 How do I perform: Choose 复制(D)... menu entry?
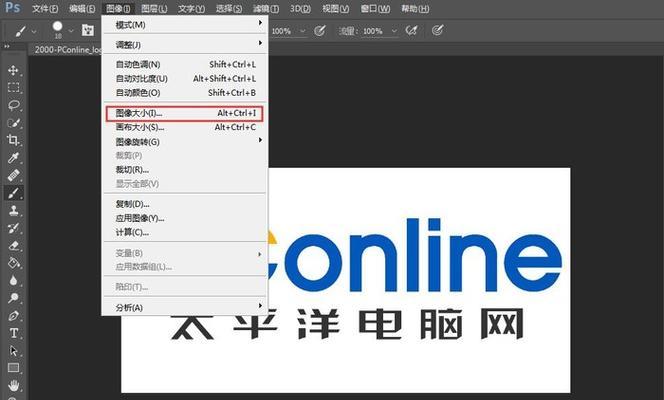185,204
